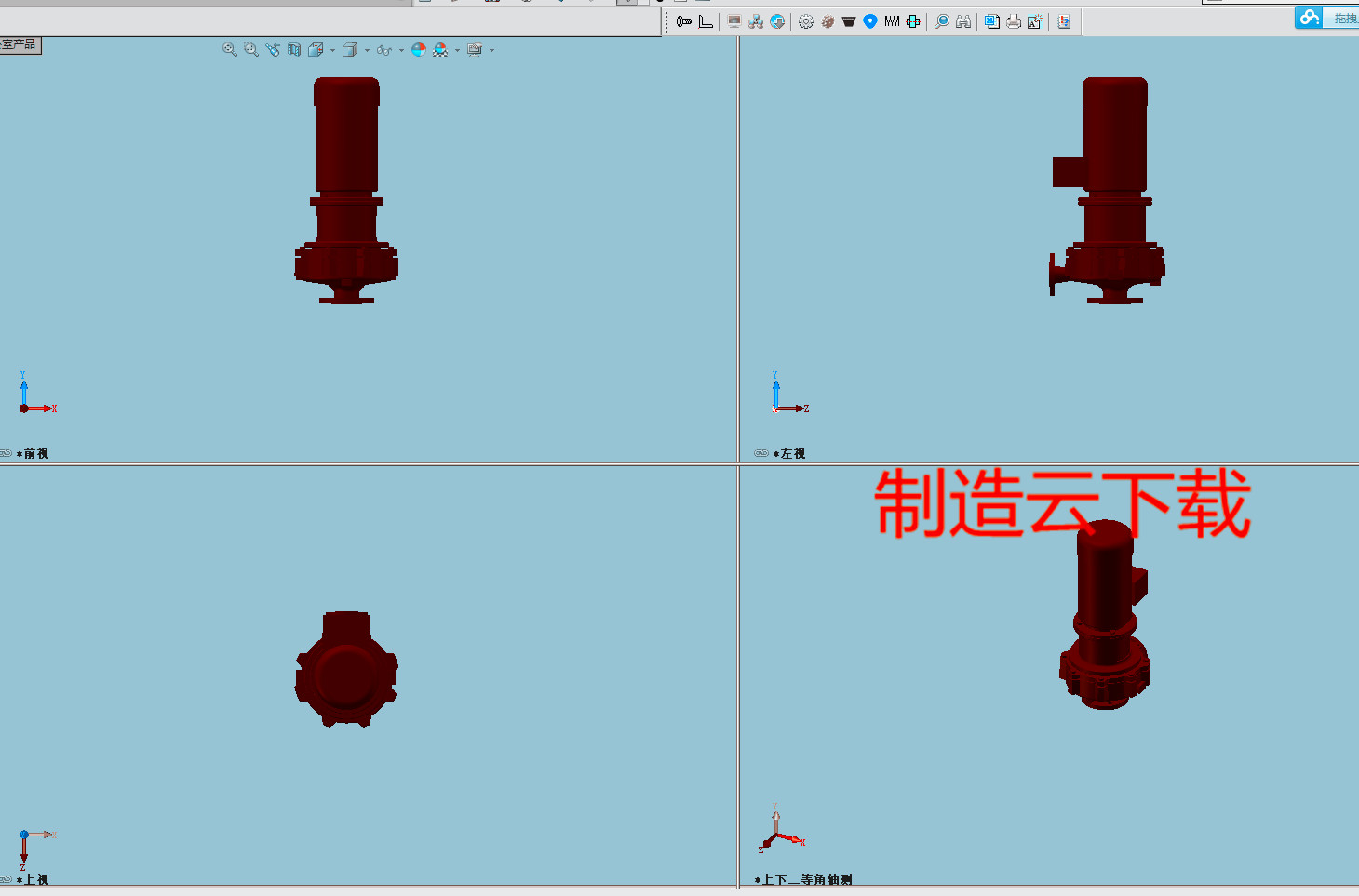Click the teal bearing cross-section icon
This screenshot has width=1359, height=896.
(913, 21)
